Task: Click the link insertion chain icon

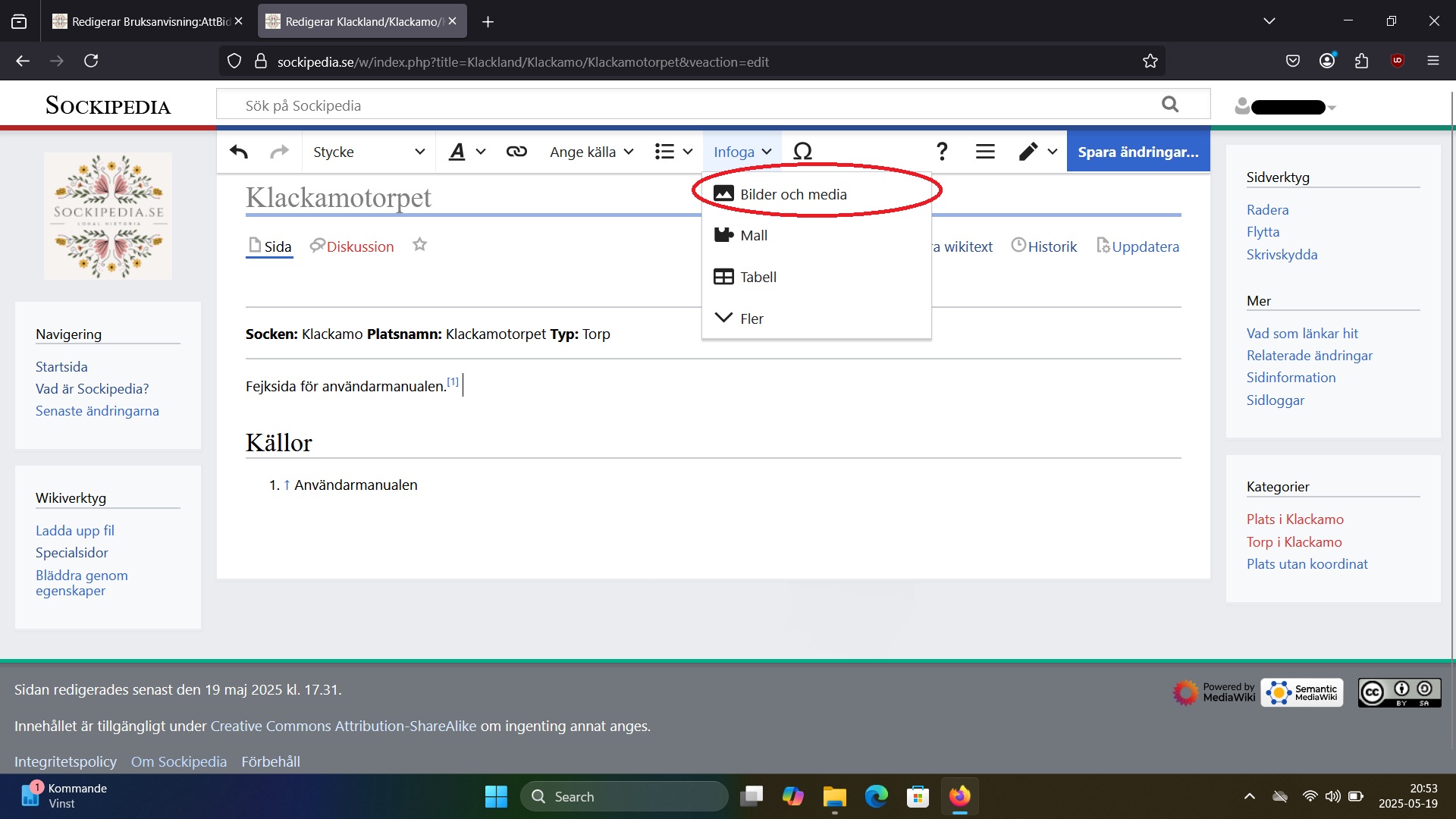Action: point(516,152)
